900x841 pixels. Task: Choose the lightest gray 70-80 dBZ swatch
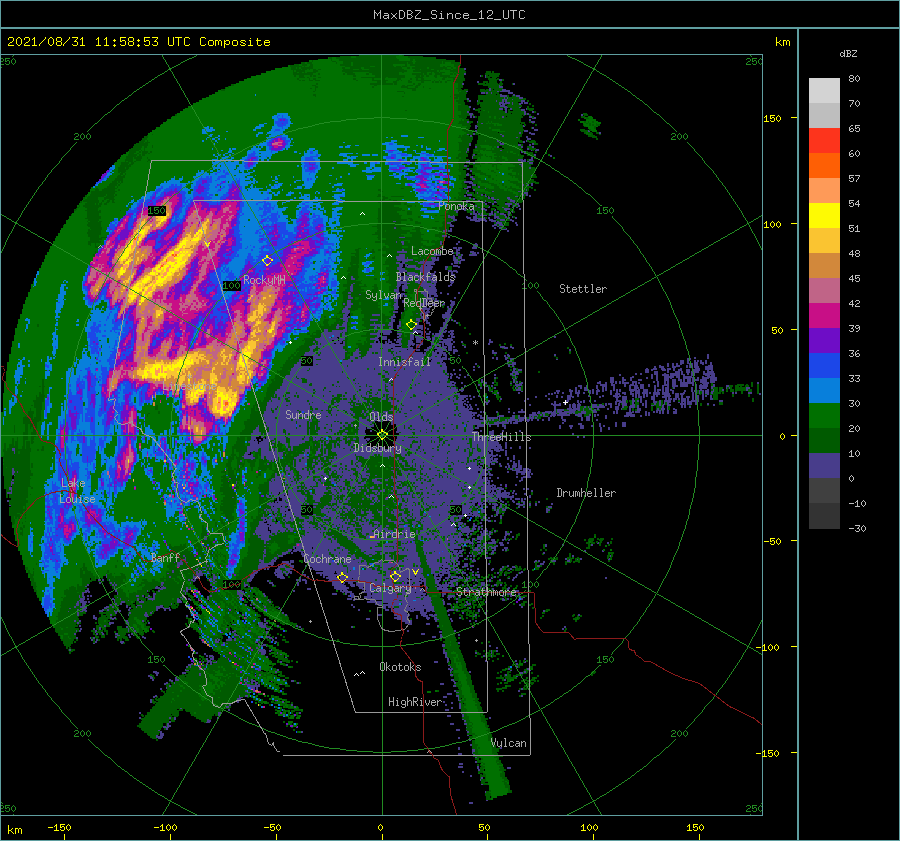pos(824,91)
